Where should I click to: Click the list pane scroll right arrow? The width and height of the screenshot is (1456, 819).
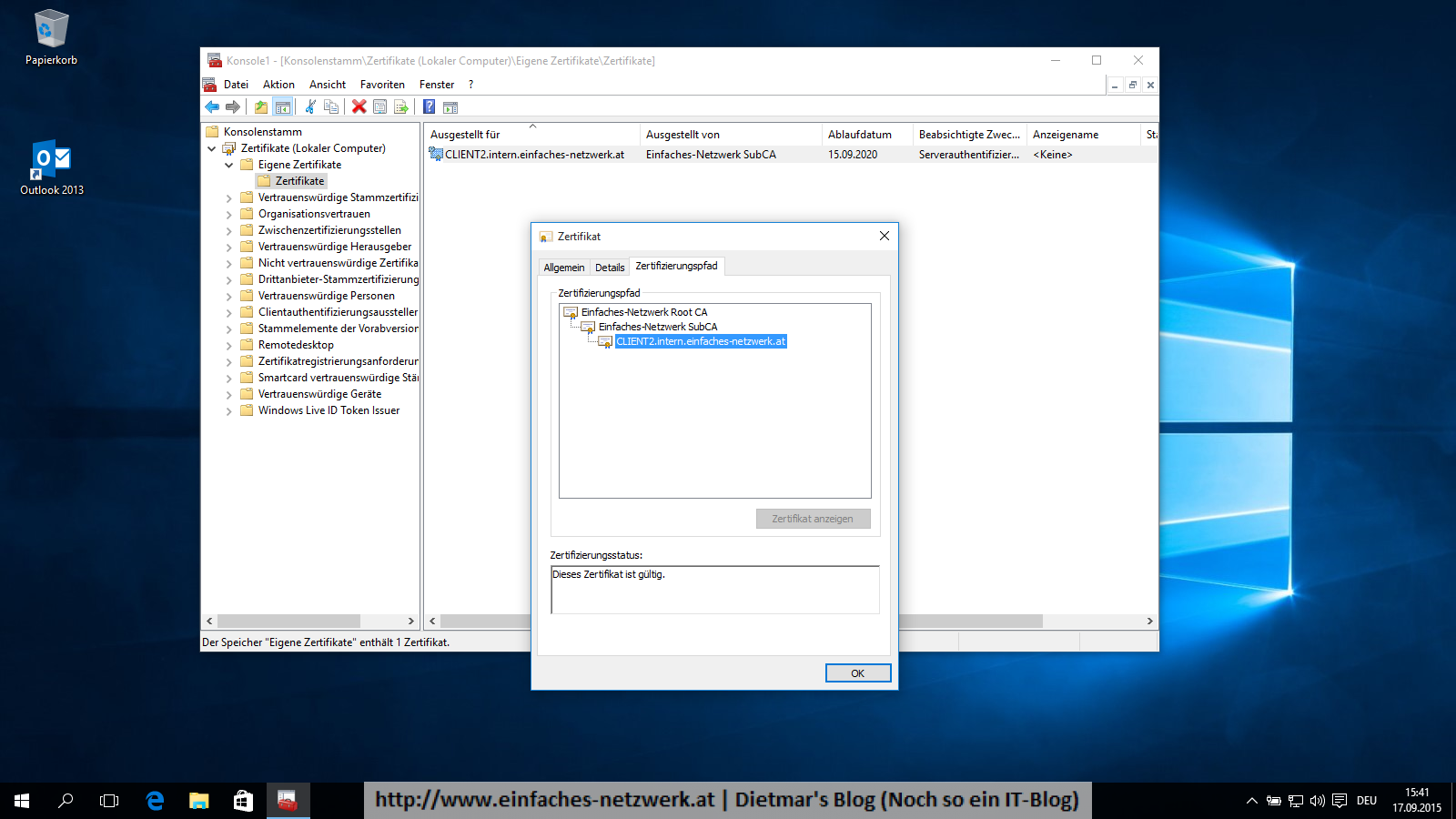coord(1149,622)
